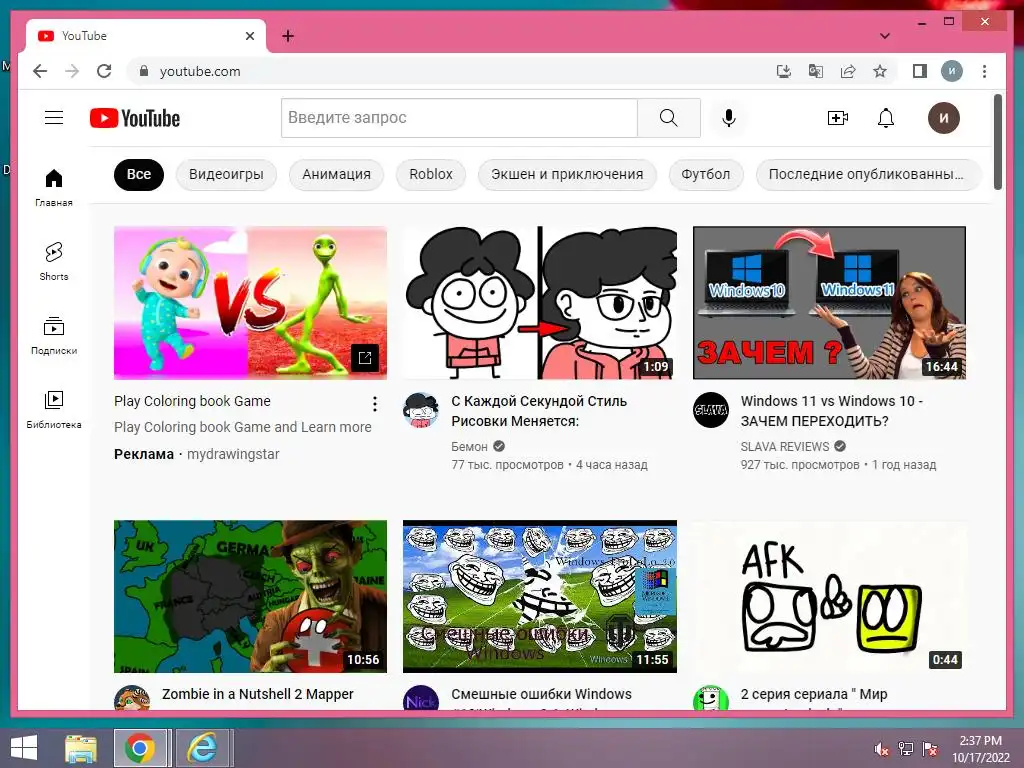This screenshot has width=1024, height=768.
Task: Open Chrome profile avatar
Action: point(952,71)
